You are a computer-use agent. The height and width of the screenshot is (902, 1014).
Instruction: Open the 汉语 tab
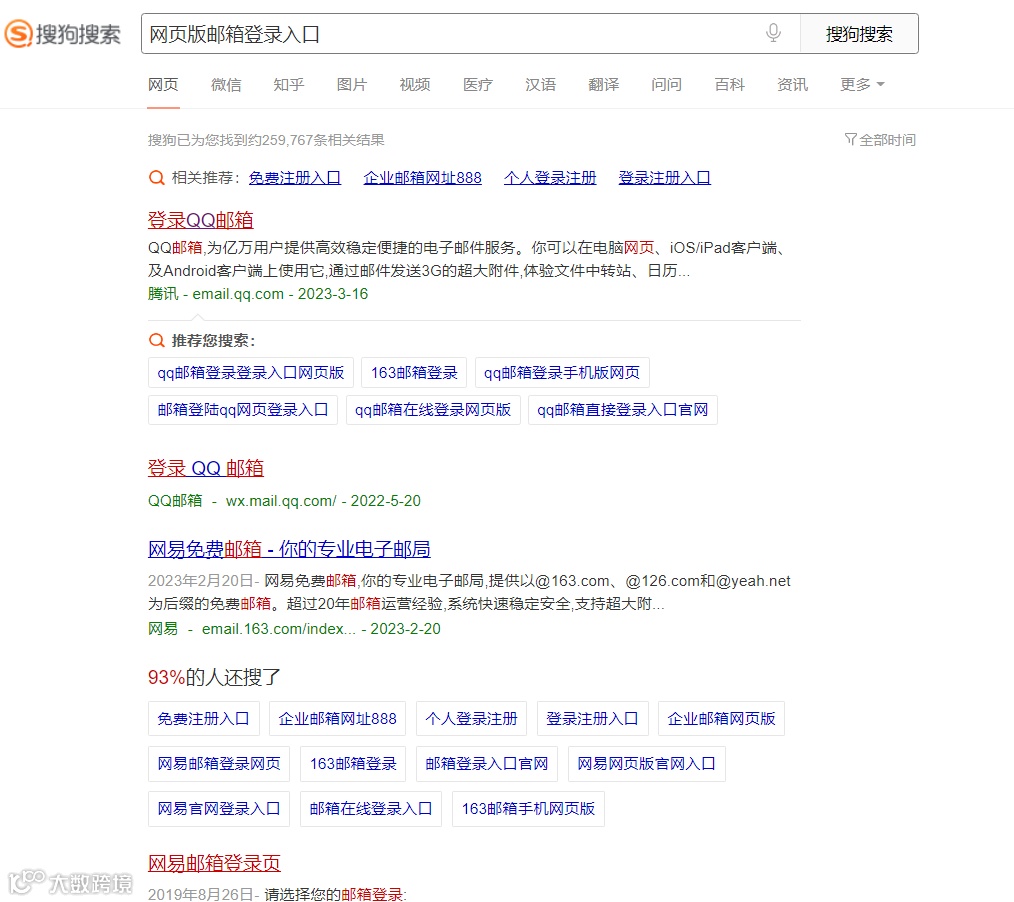[x=541, y=85]
